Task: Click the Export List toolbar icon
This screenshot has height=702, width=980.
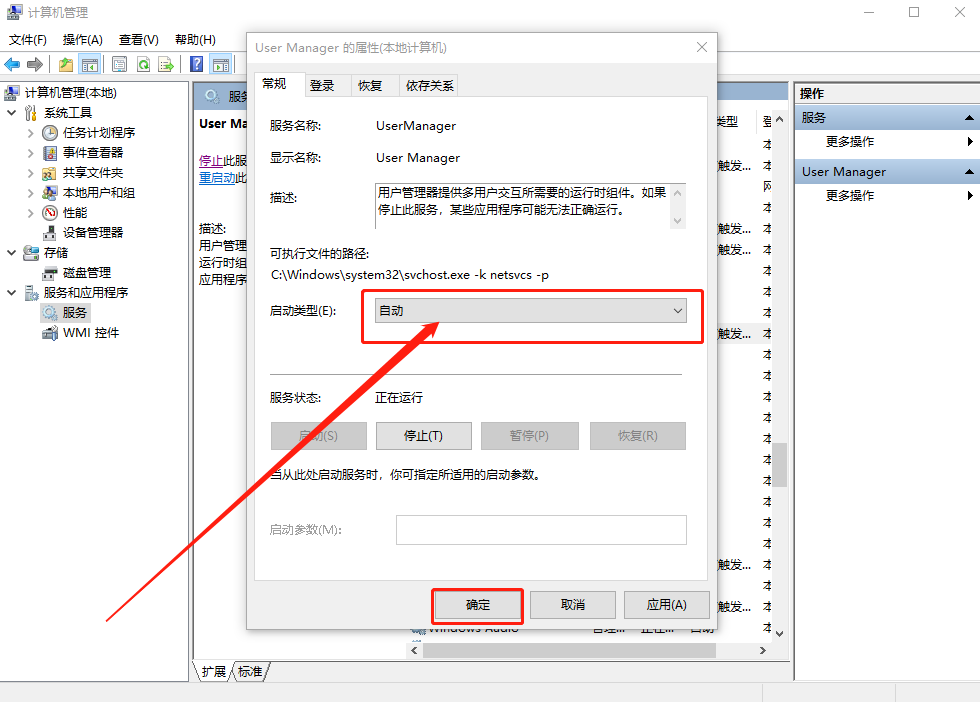Action: tap(166, 64)
